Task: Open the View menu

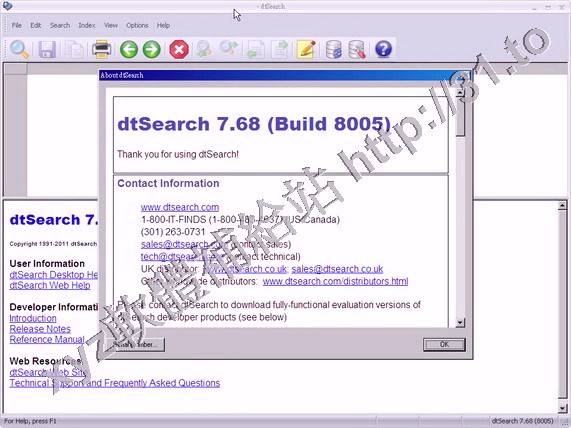Action: (x=111, y=25)
